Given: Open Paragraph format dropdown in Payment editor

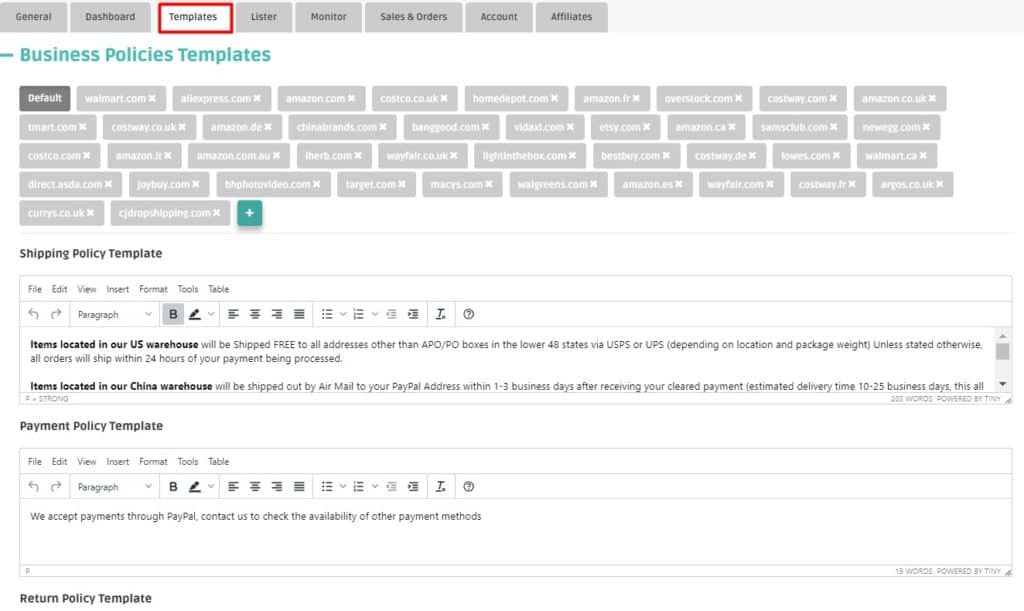Looking at the screenshot, I should [x=114, y=486].
